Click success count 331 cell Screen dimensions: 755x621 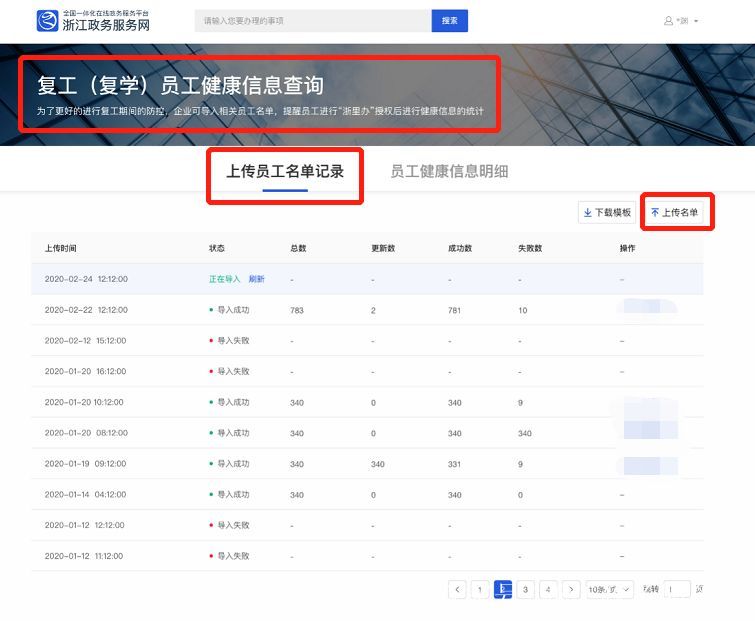[455, 465]
